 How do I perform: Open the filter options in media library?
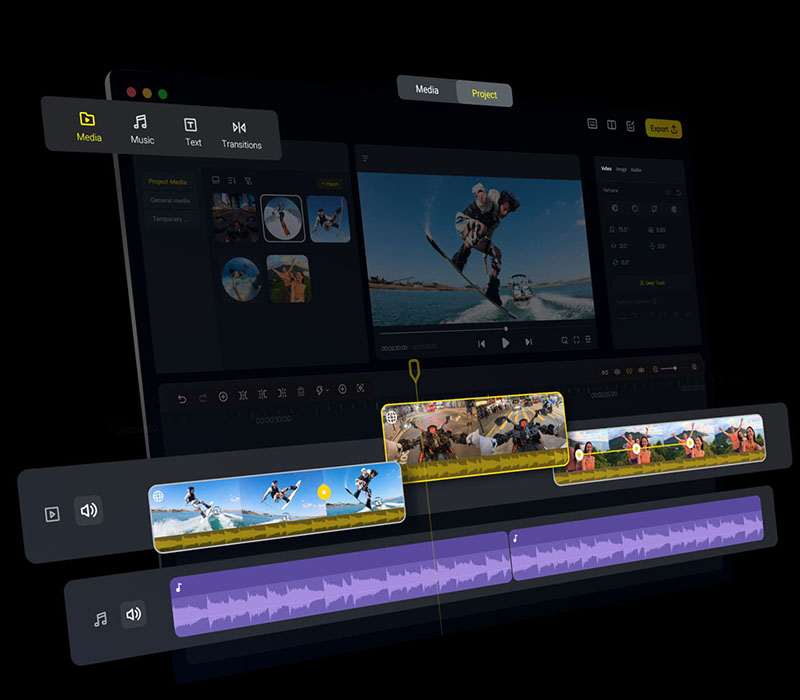(x=248, y=181)
